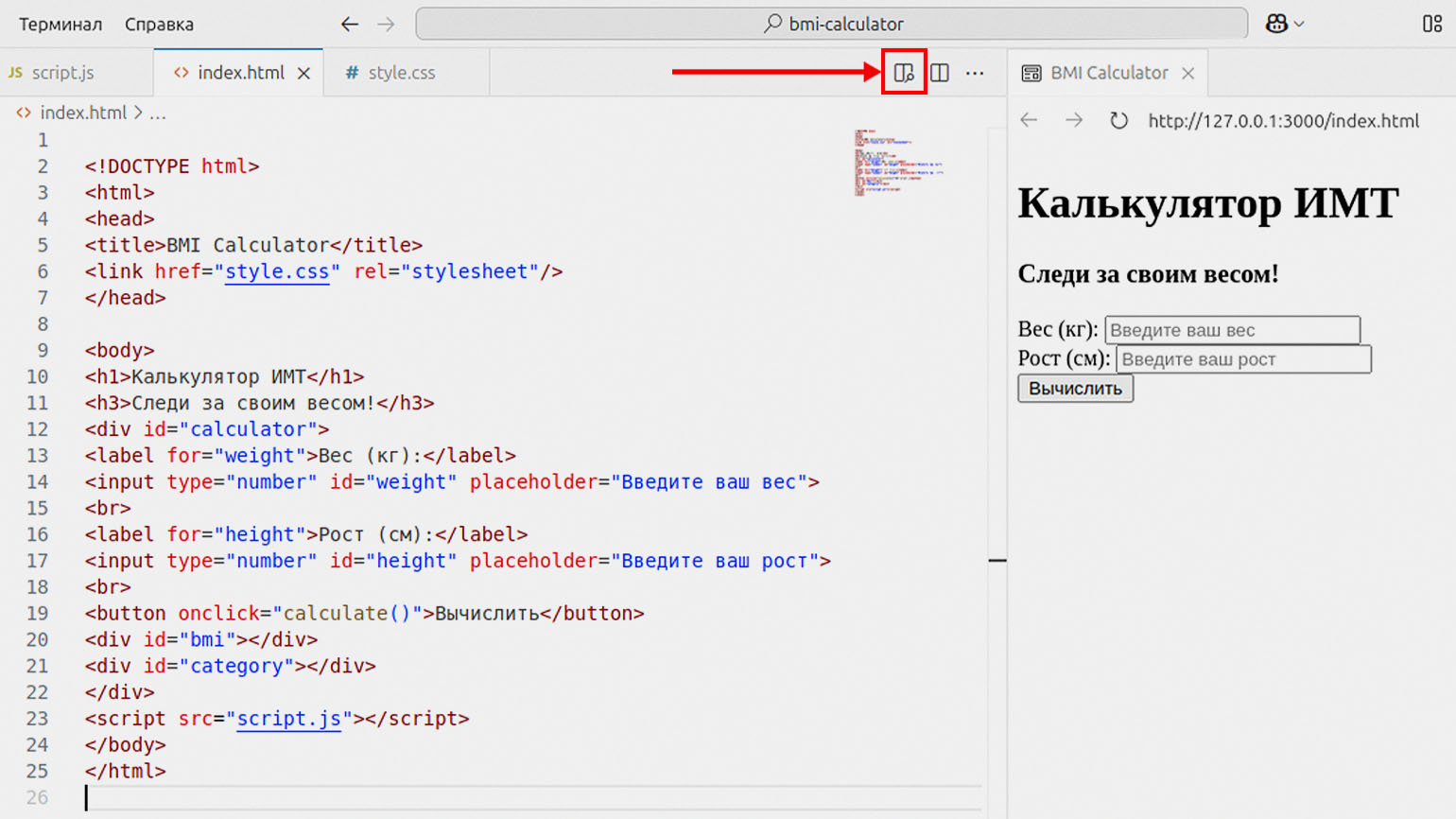Screen dimensions: 1456x819
Task: Follow the style.css link in code
Action: [x=277, y=271]
